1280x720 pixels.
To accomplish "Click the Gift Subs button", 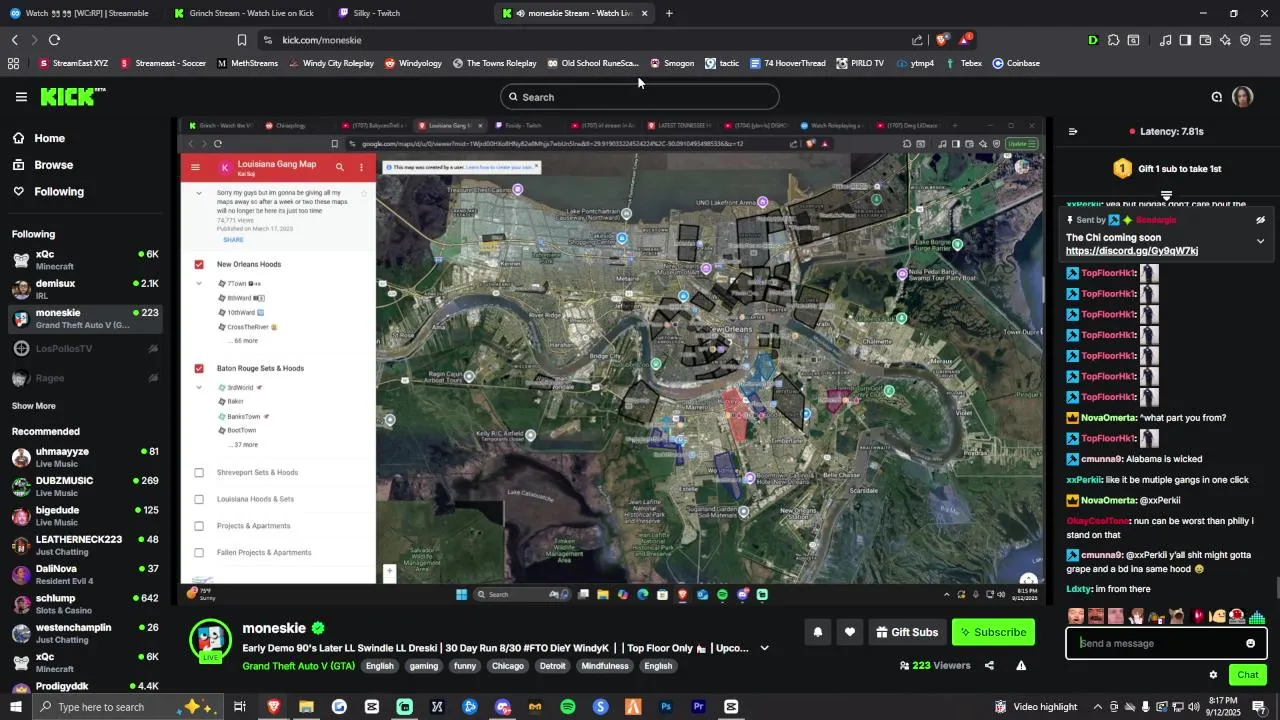I will (x=907, y=632).
